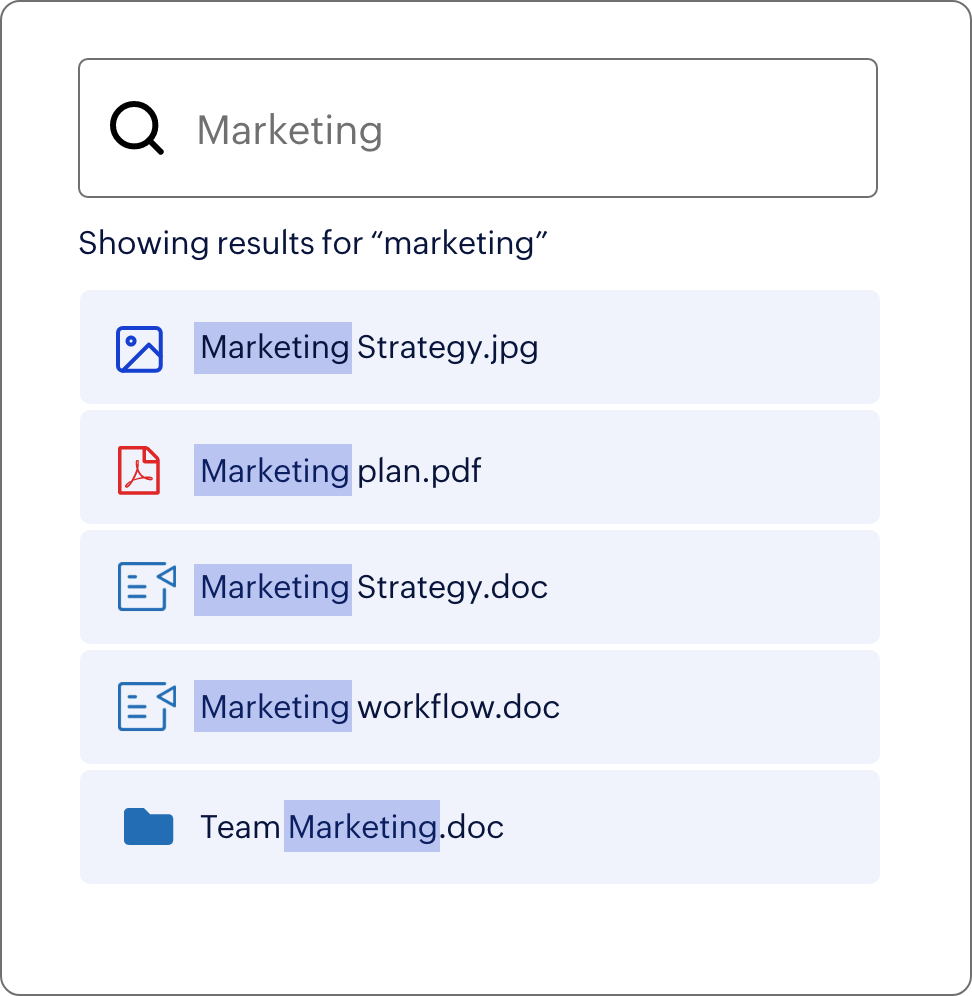Click the magnifying glass search icon
The height and width of the screenshot is (996, 972).
[137, 129]
